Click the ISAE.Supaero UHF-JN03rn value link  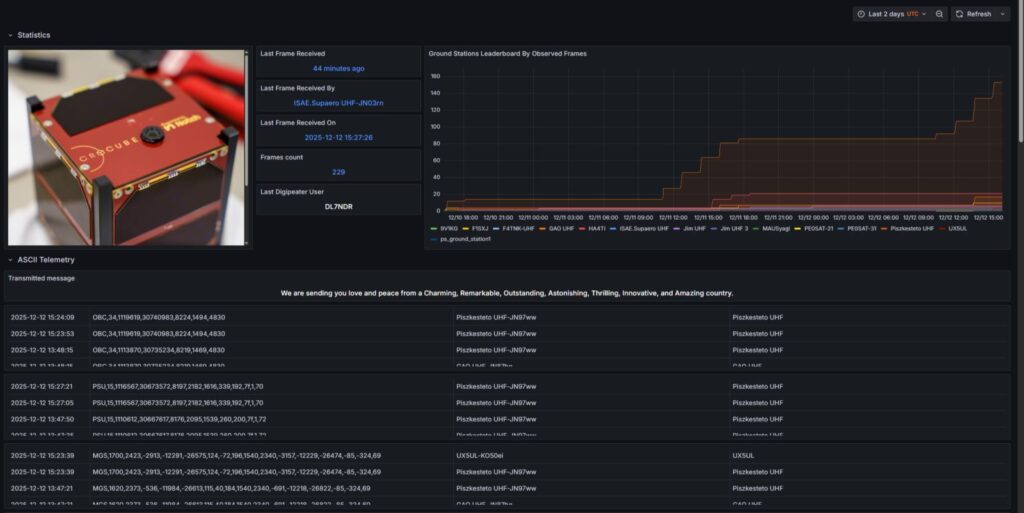338,103
